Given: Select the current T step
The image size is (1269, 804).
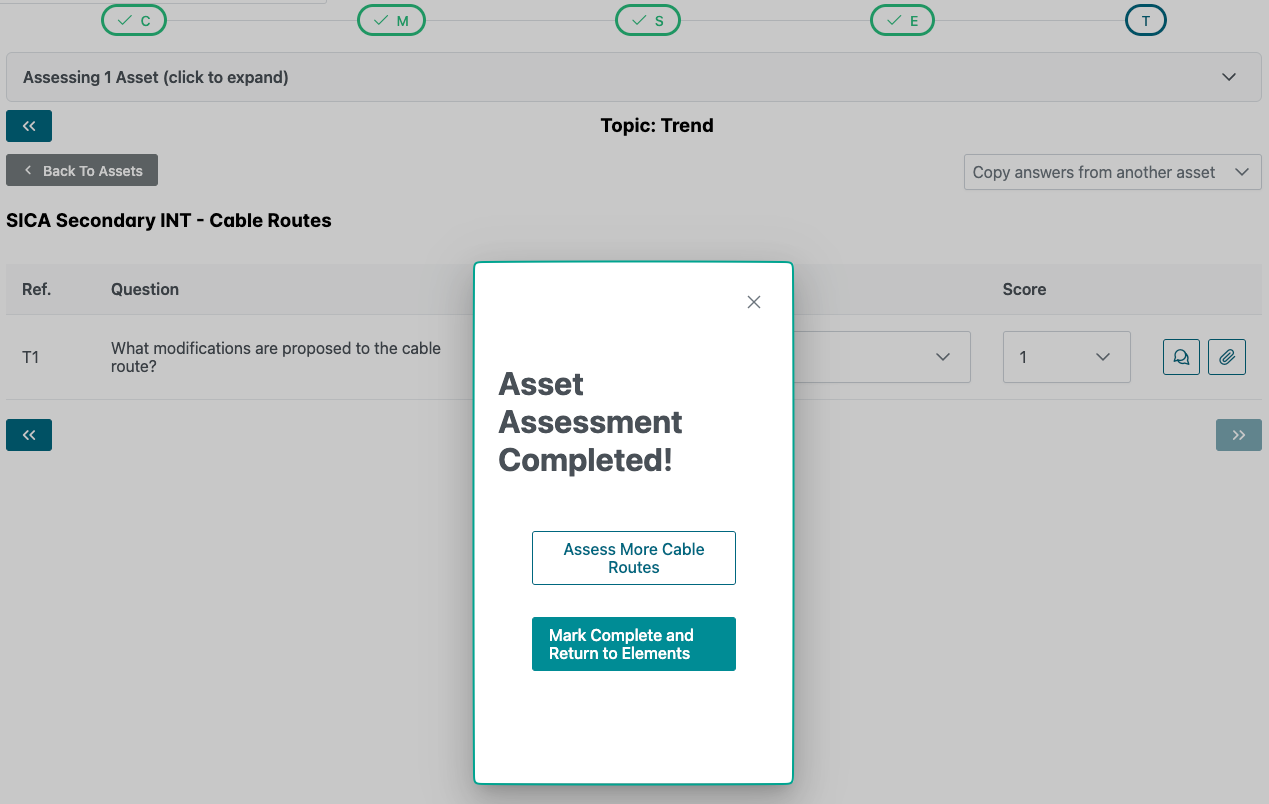Looking at the screenshot, I should click(x=1145, y=20).
